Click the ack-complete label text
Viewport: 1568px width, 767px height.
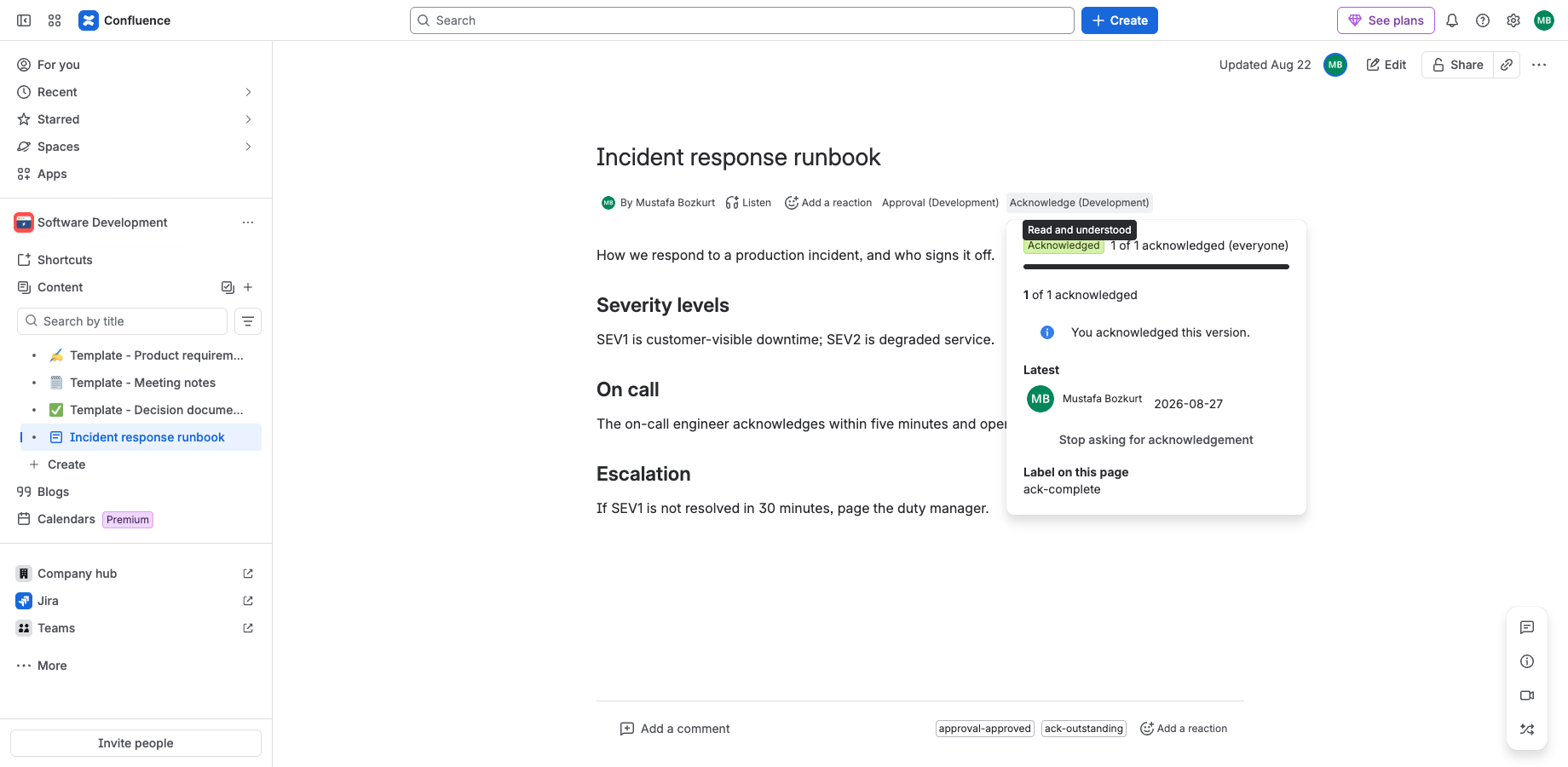(1062, 489)
